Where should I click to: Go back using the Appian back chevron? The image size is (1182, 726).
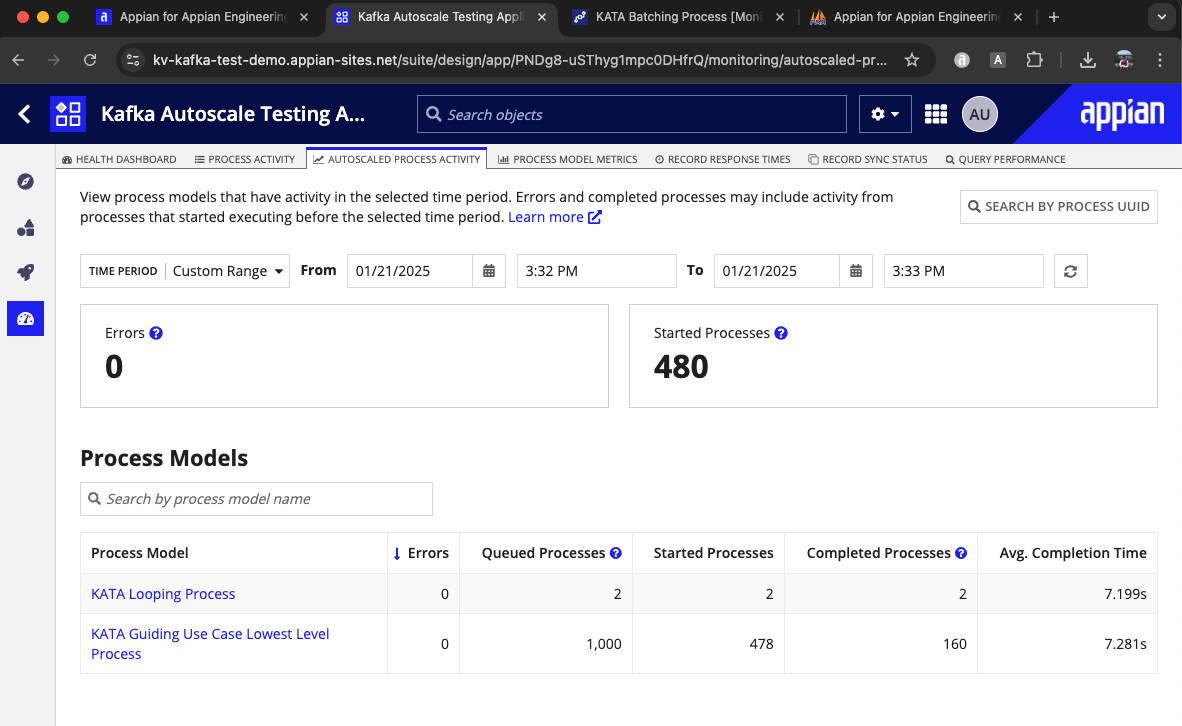point(24,114)
